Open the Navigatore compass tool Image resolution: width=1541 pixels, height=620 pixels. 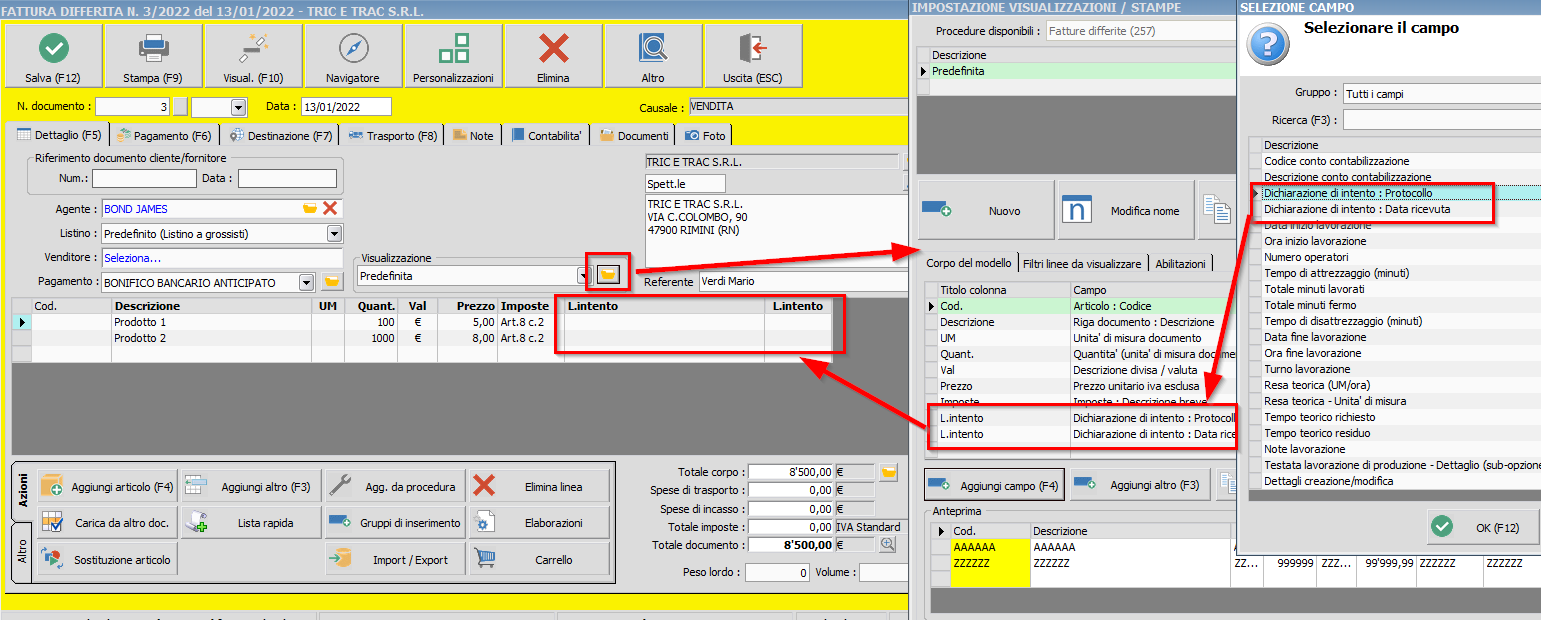353,58
